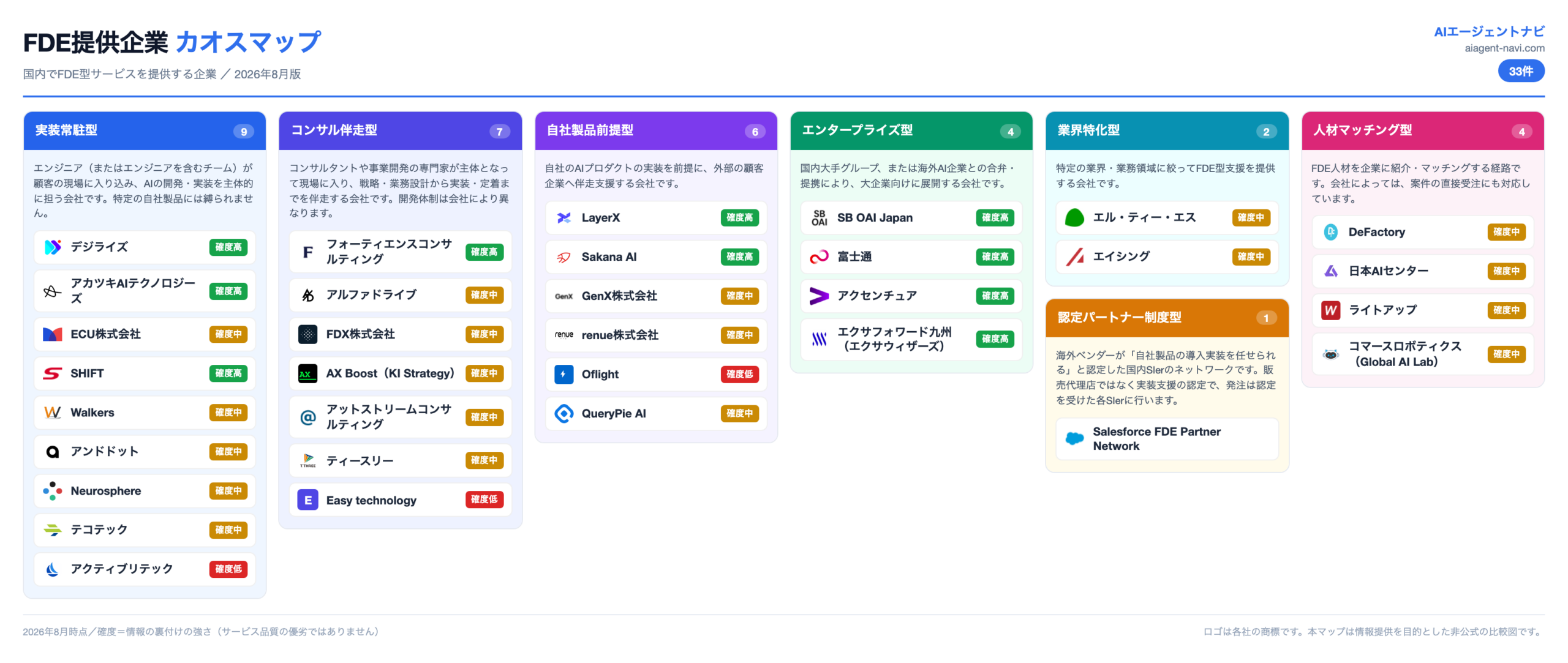Screen dimensions: 1568x663
Task: Click the count badge 7 in コンサル伴走型
Action: pos(499,132)
